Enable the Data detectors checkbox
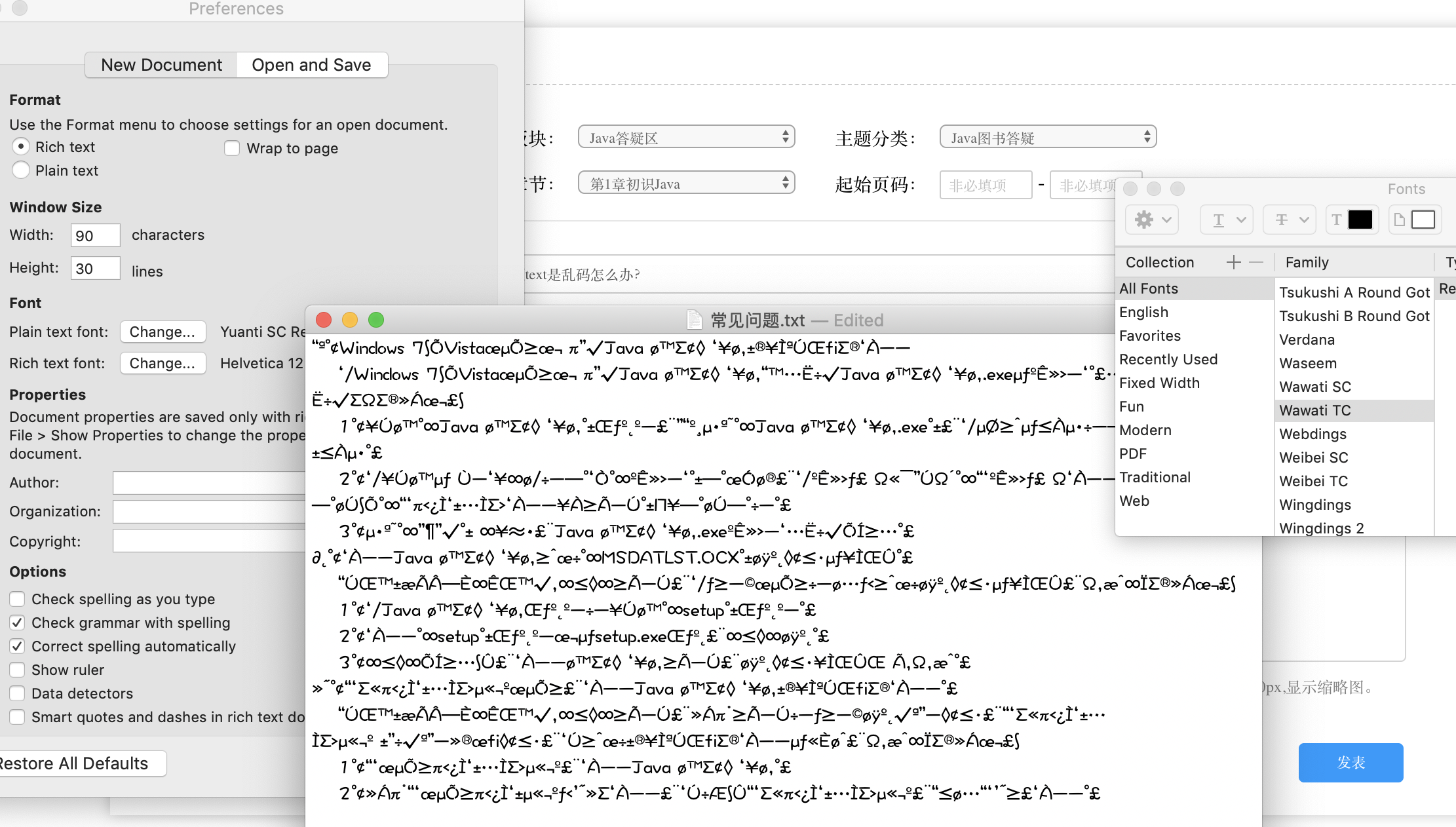The image size is (1456, 827). (x=18, y=693)
